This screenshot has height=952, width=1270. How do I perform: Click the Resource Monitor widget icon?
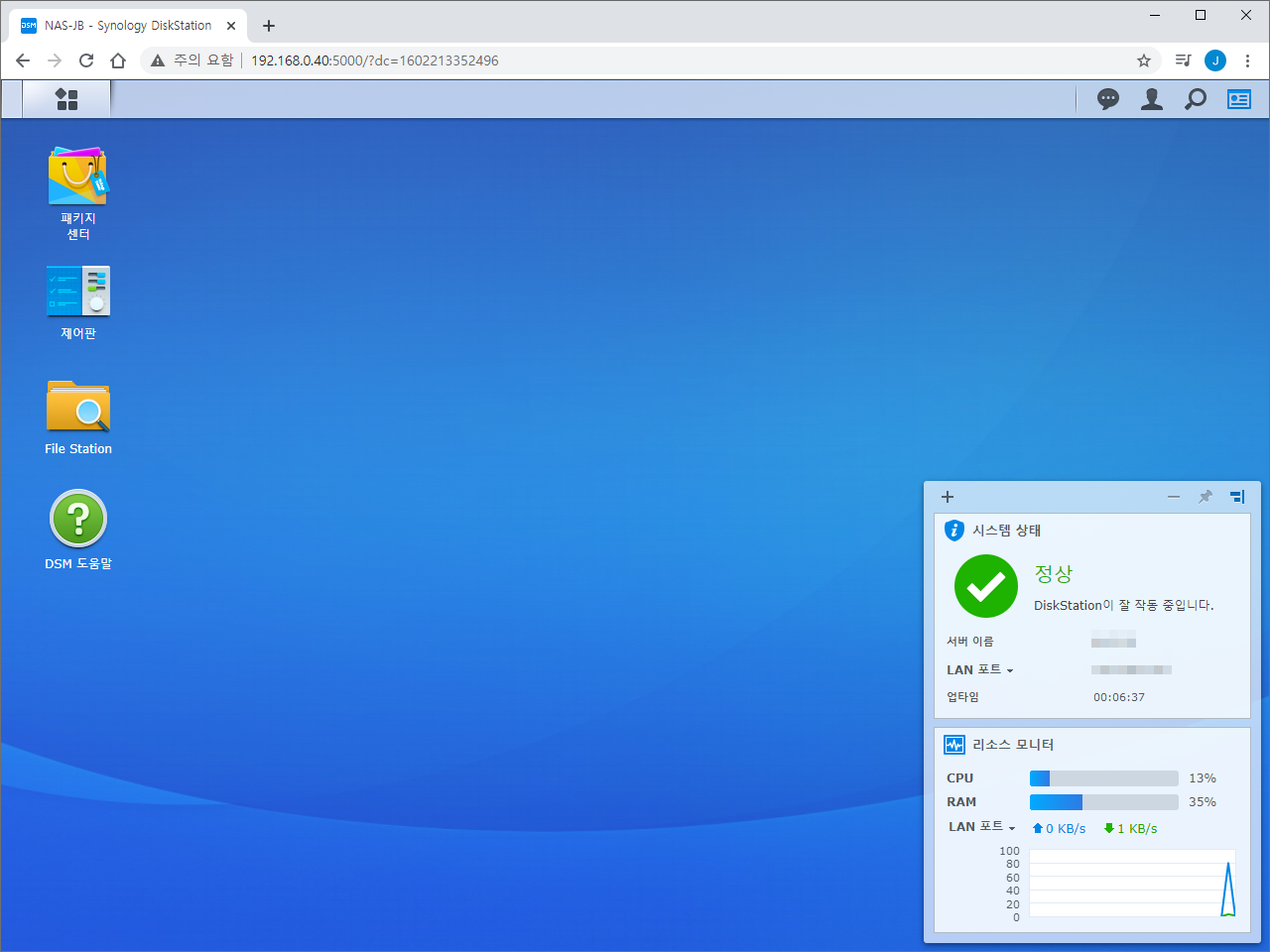pos(954,745)
